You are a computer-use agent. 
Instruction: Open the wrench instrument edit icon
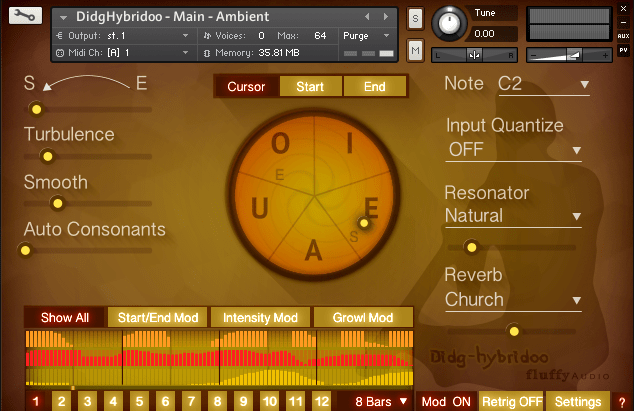click(25, 16)
